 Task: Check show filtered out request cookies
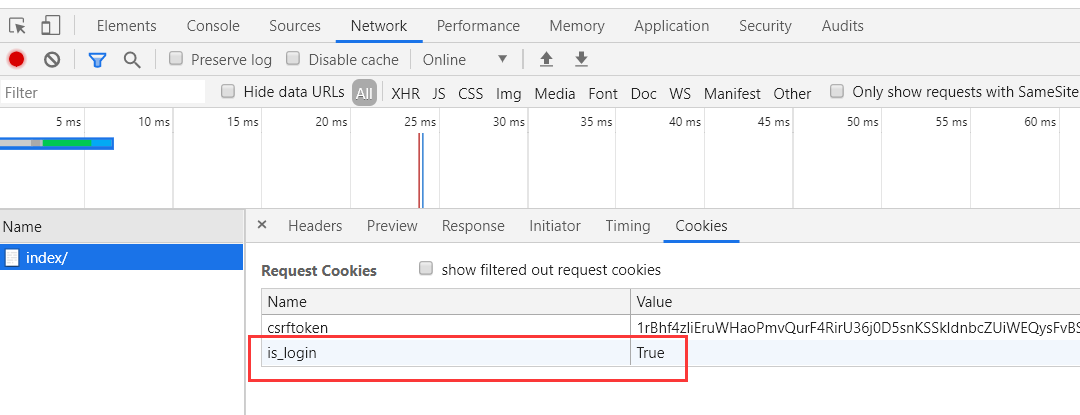pos(426,268)
